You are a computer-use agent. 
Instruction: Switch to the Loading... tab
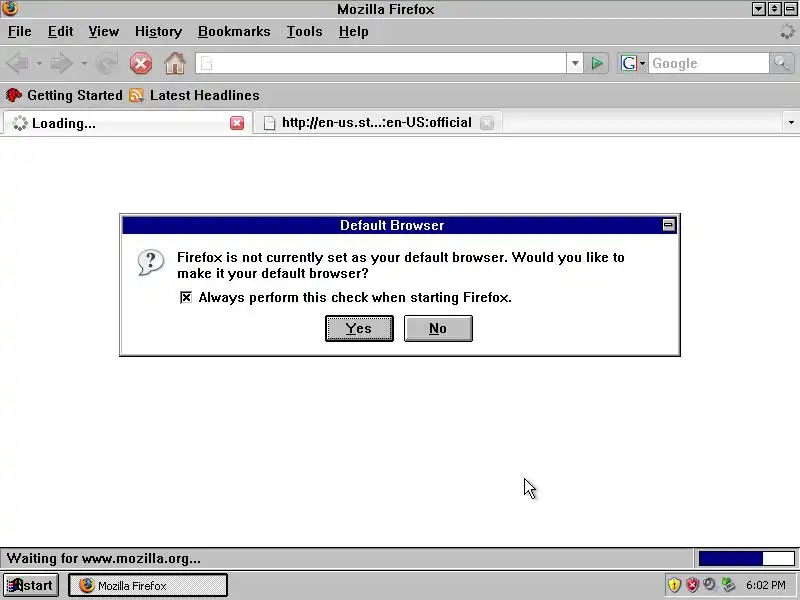[127, 123]
